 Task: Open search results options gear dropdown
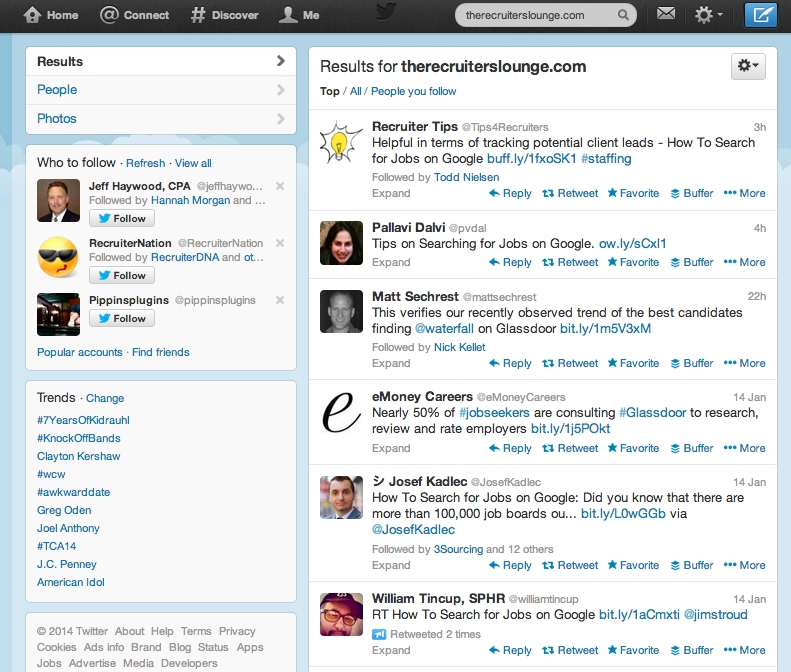748,66
